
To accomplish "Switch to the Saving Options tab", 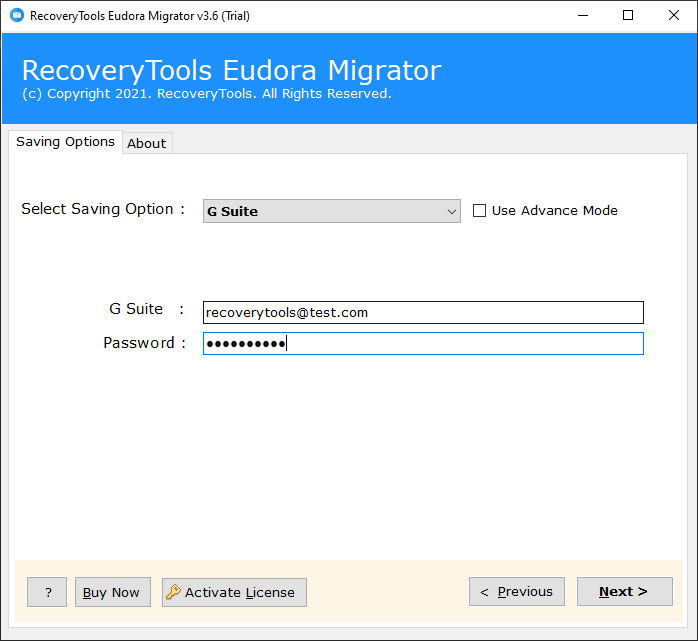I will [65, 142].
